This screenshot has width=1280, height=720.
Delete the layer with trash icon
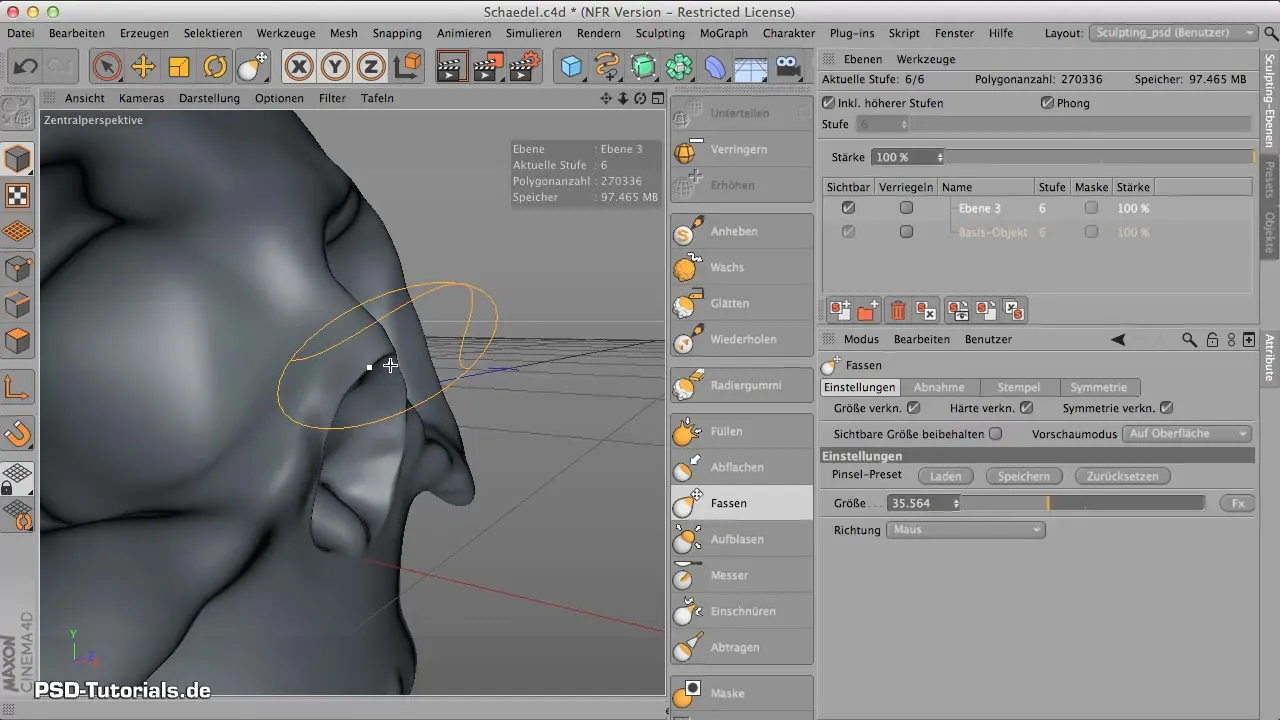click(898, 311)
